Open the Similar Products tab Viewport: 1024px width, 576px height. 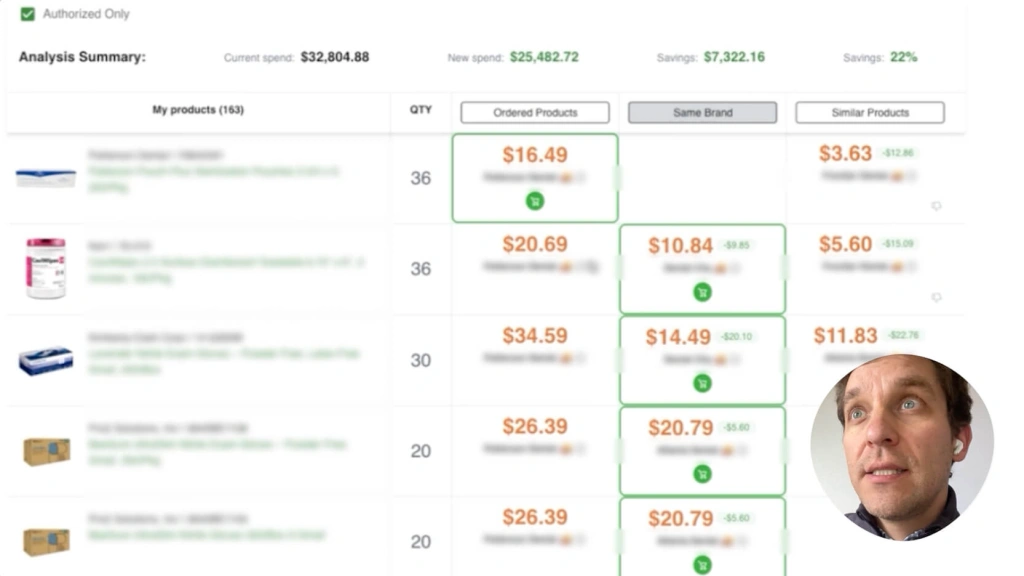[869, 113]
